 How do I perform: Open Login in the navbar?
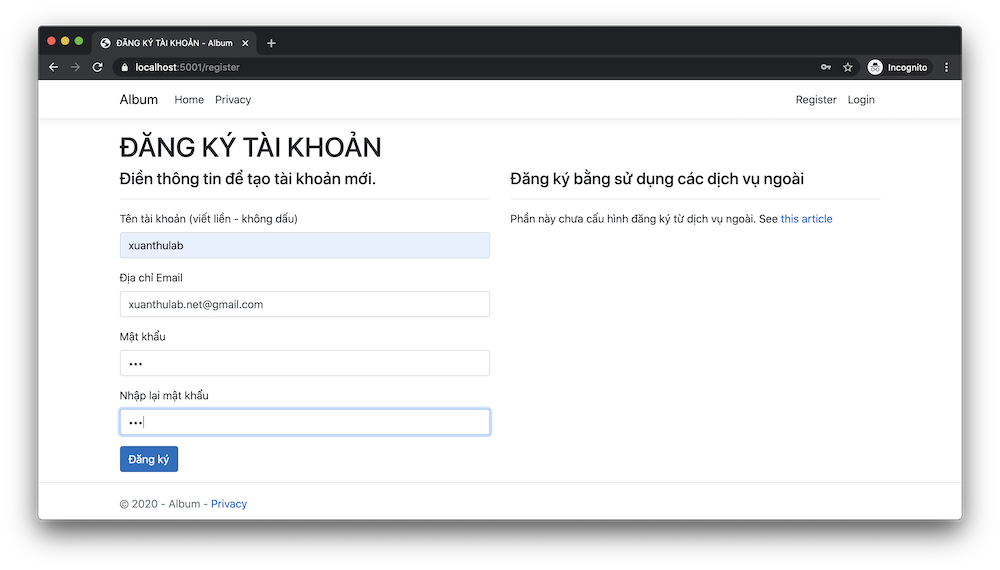click(861, 99)
